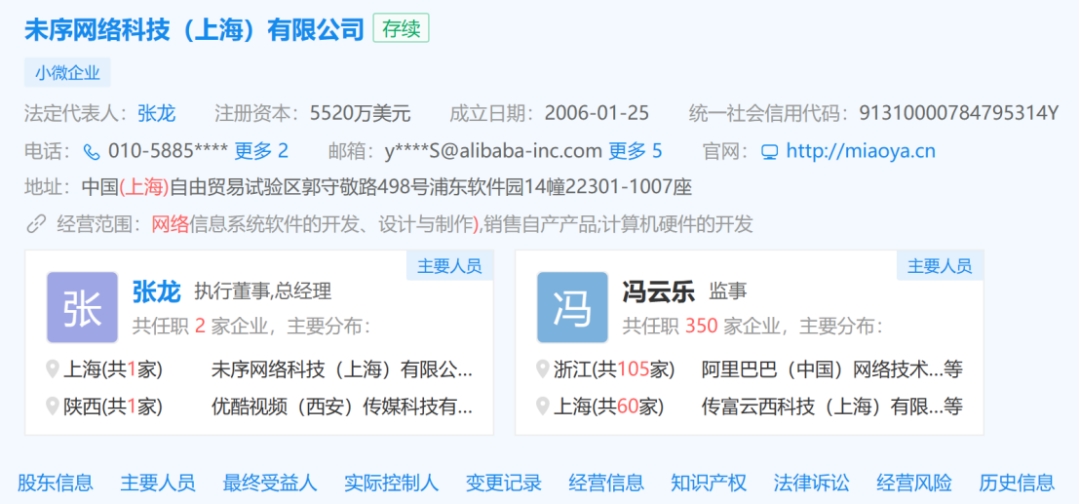1080x504 pixels.
Task: Click the founding date 2006-01-25
Action: (596, 113)
